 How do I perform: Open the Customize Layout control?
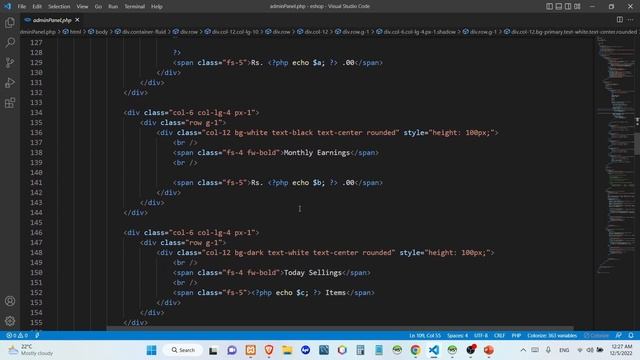click(x=577, y=6)
